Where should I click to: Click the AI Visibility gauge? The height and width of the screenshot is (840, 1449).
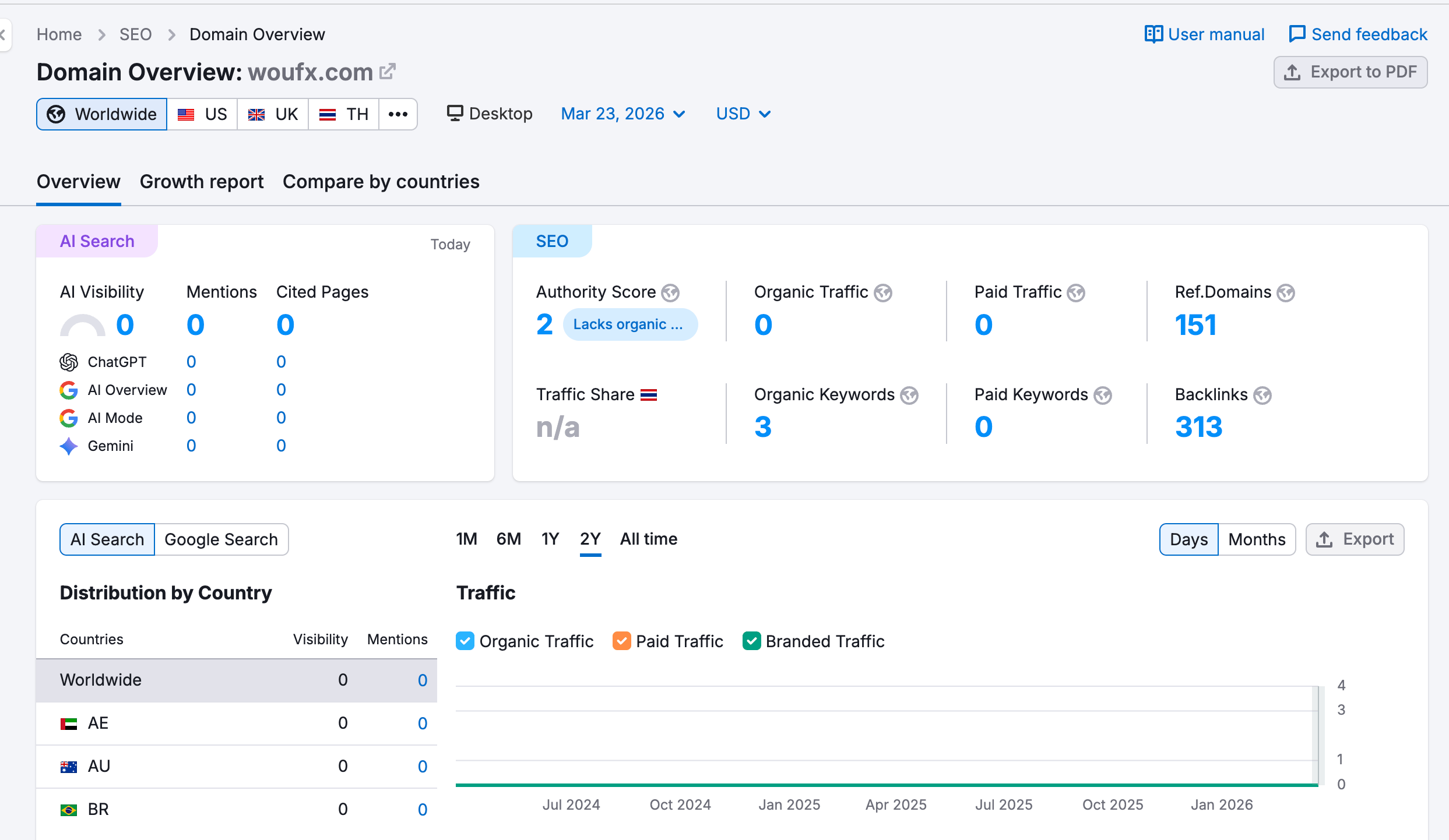point(83,325)
